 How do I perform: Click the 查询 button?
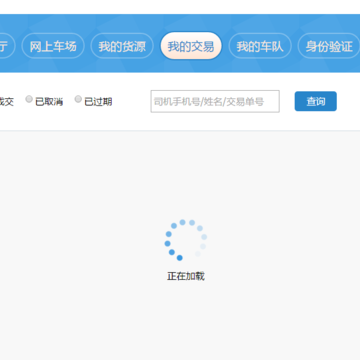click(316, 101)
